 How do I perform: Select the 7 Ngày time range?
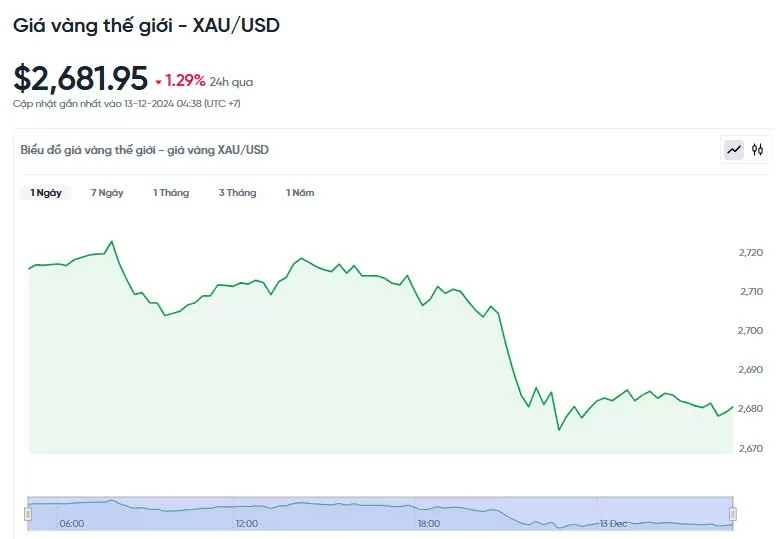pos(107,193)
